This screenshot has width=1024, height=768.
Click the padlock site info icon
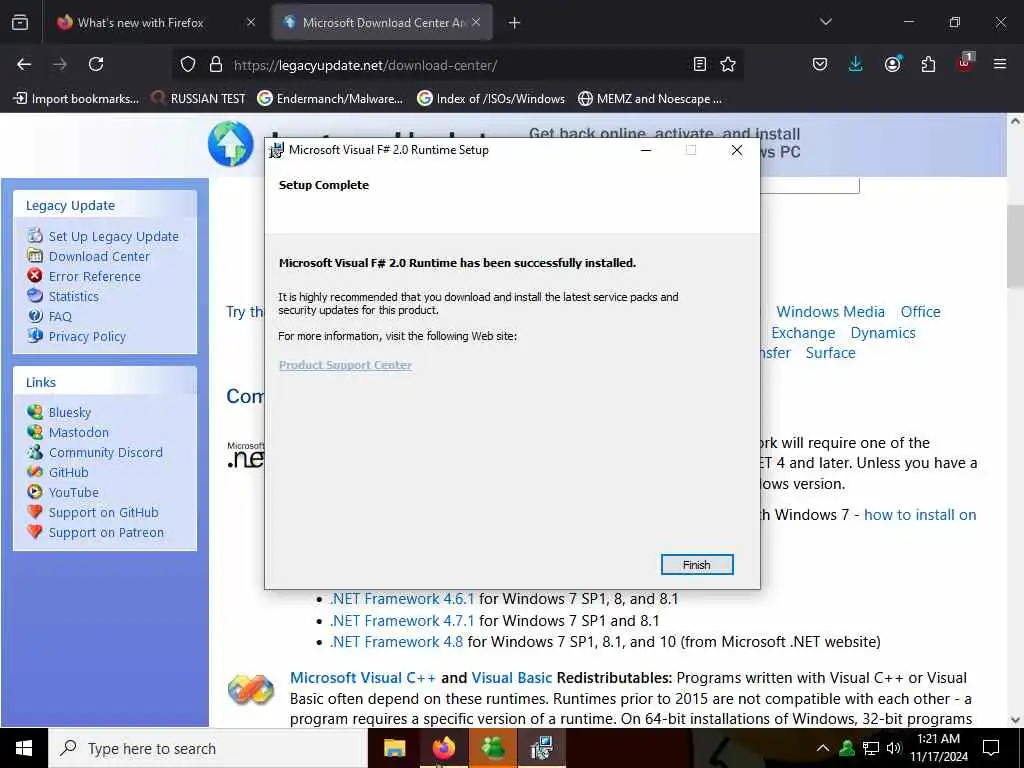pyautogui.click(x=216, y=64)
